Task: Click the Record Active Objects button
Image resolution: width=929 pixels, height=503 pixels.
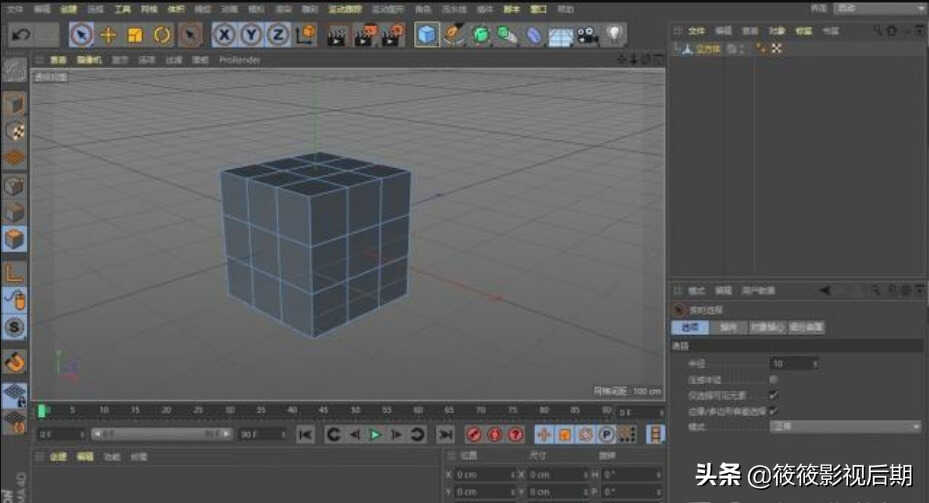Action: tap(474, 435)
